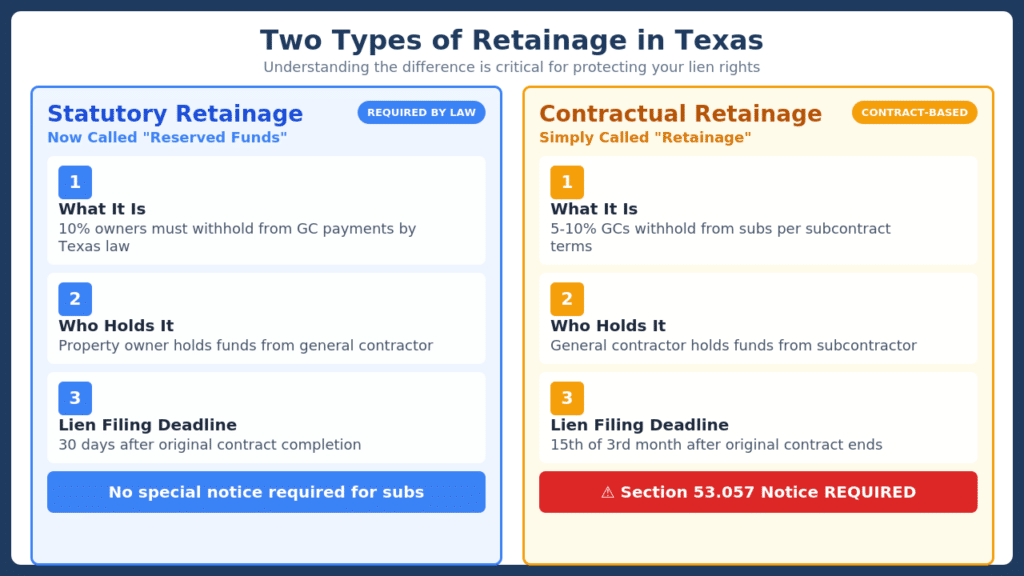This screenshot has height=576, width=1024.
Task: Click the blue number 3 icon in Statutory card
Action: [x=75, y=398]
